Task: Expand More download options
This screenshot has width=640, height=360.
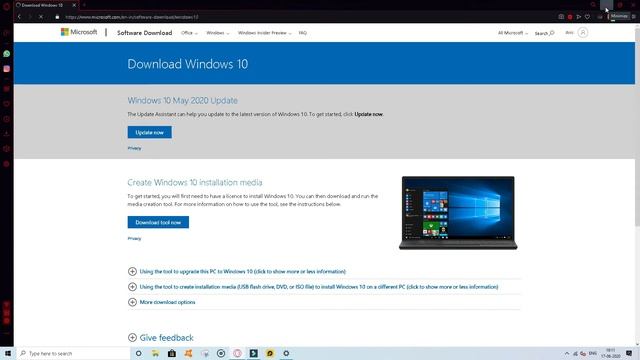Action: pos(162,302)
